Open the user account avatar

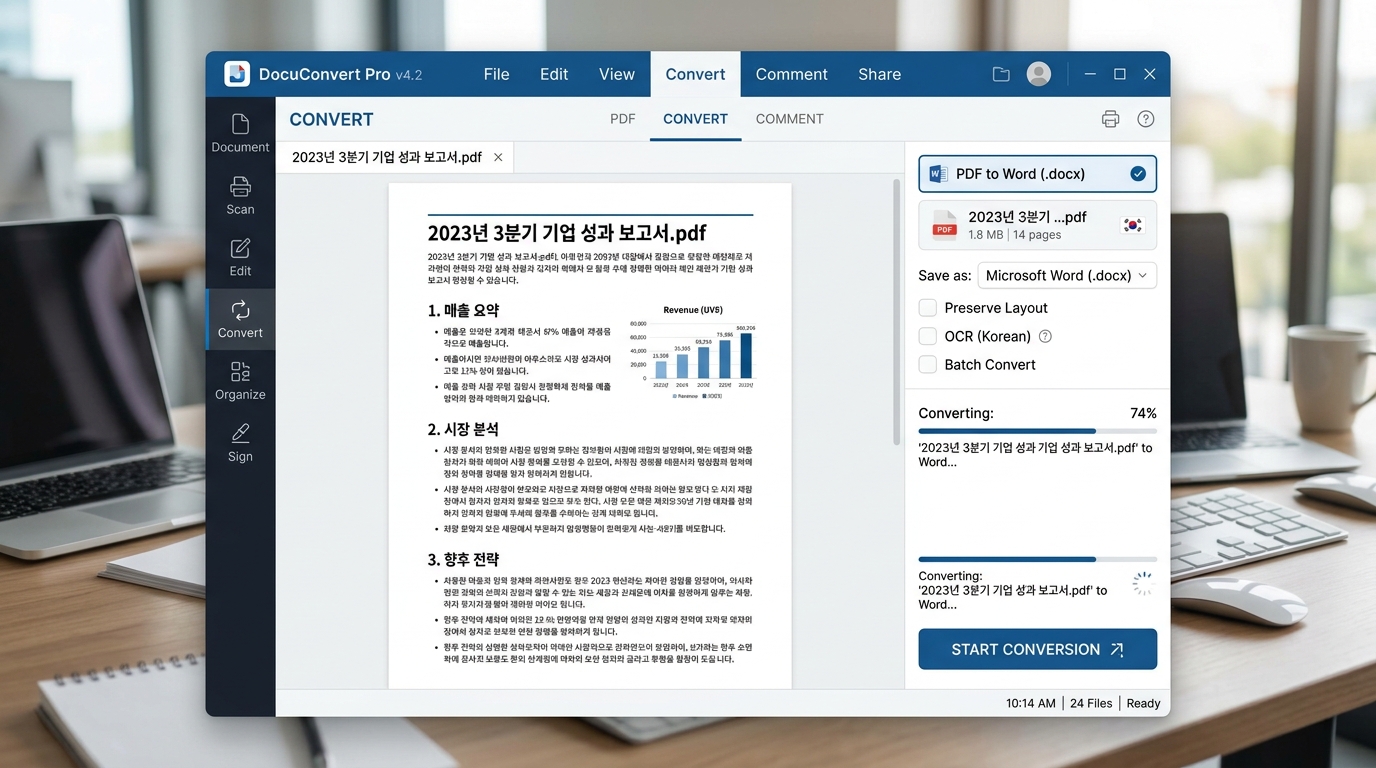click(x=1039, y=74)
